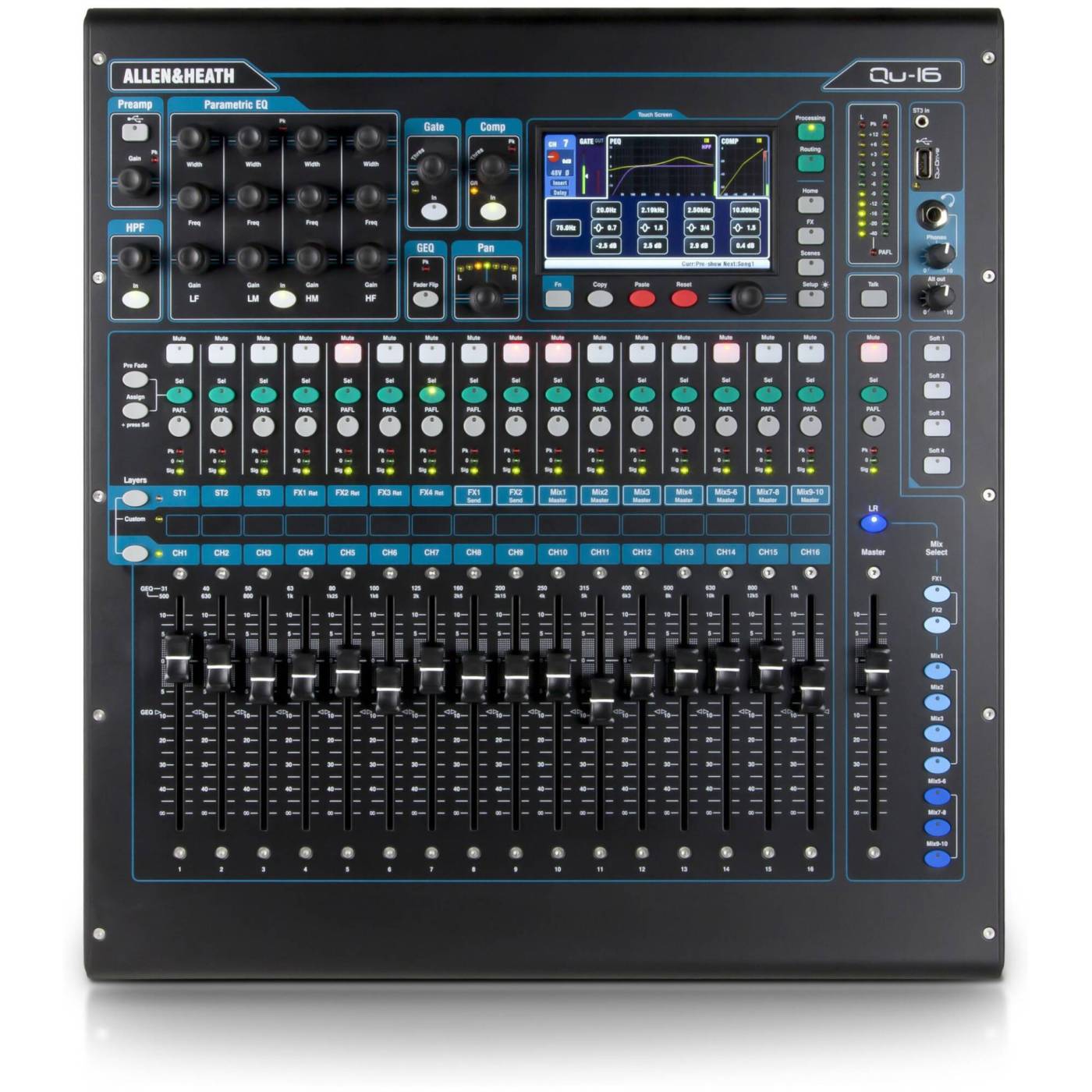Select the Mix9-10 key in Mix Select
The image size is (1092, 1092).
pos(936,858)
